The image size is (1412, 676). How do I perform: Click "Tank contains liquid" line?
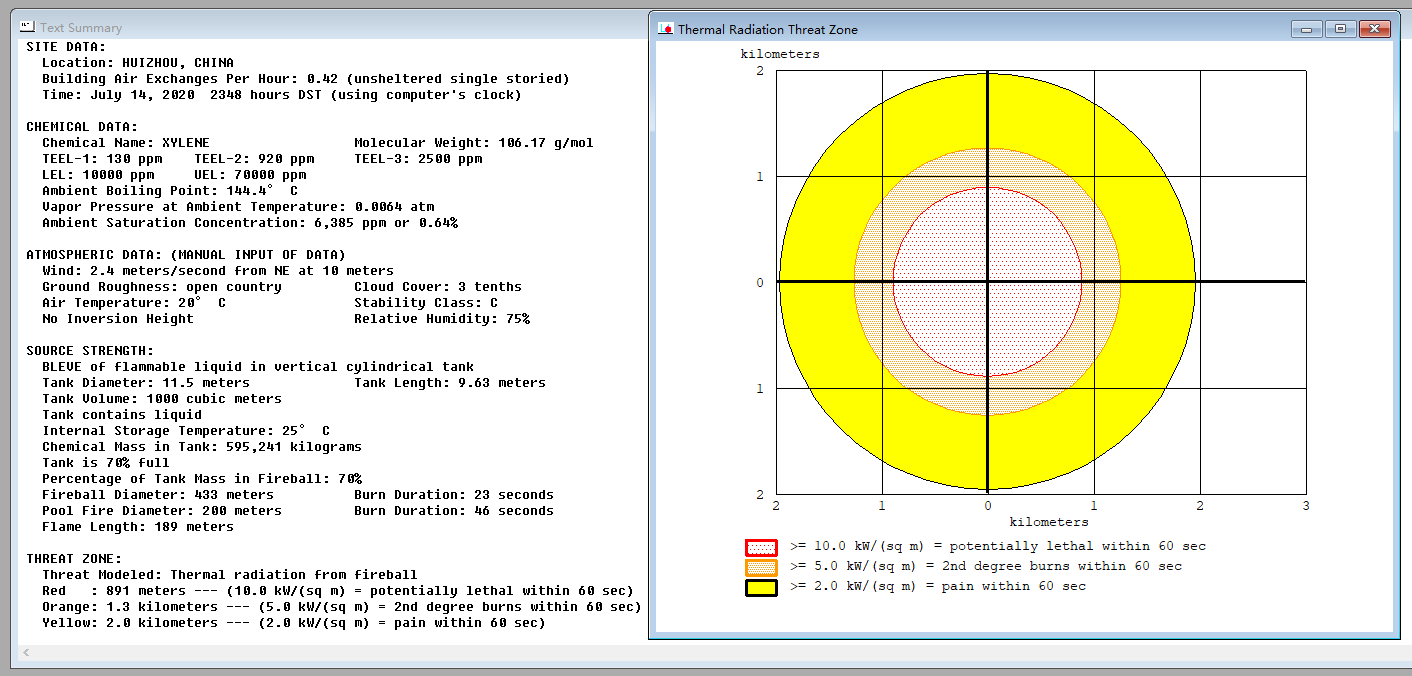[x=122, y=415]
